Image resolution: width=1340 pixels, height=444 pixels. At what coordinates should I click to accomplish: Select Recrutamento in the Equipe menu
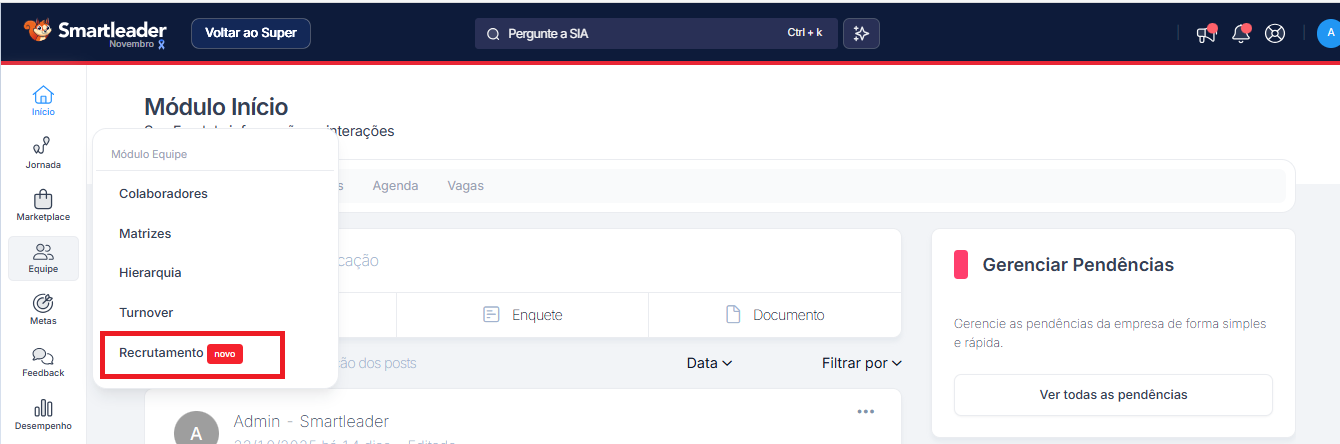pos(161,353)
